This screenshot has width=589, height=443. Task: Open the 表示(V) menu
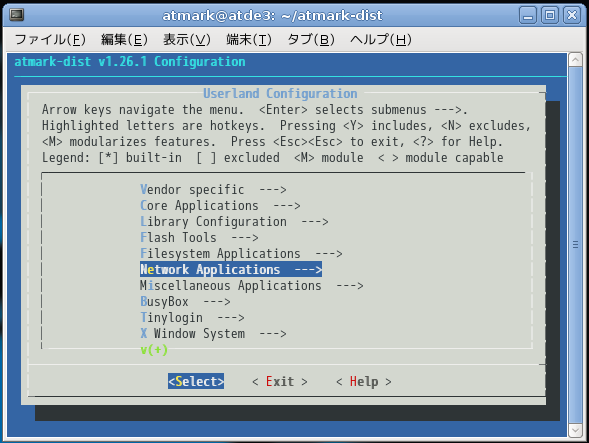click(x=187, y=39)
